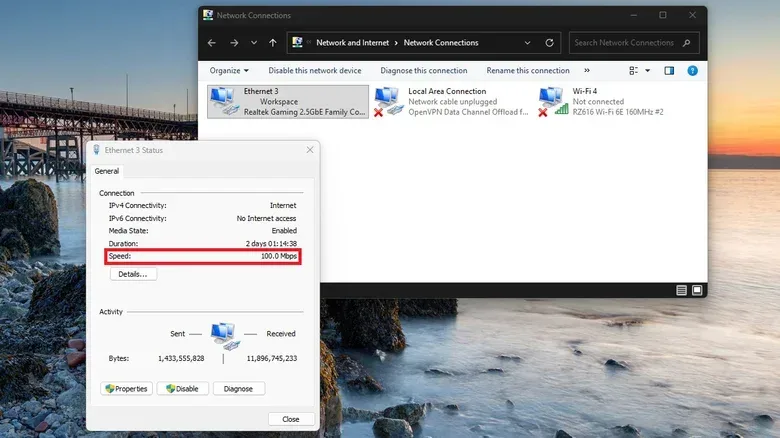Click the search magnifier icon
This screenshot has width=780, height=438.
pyautogui.click(x=687, y=43)
